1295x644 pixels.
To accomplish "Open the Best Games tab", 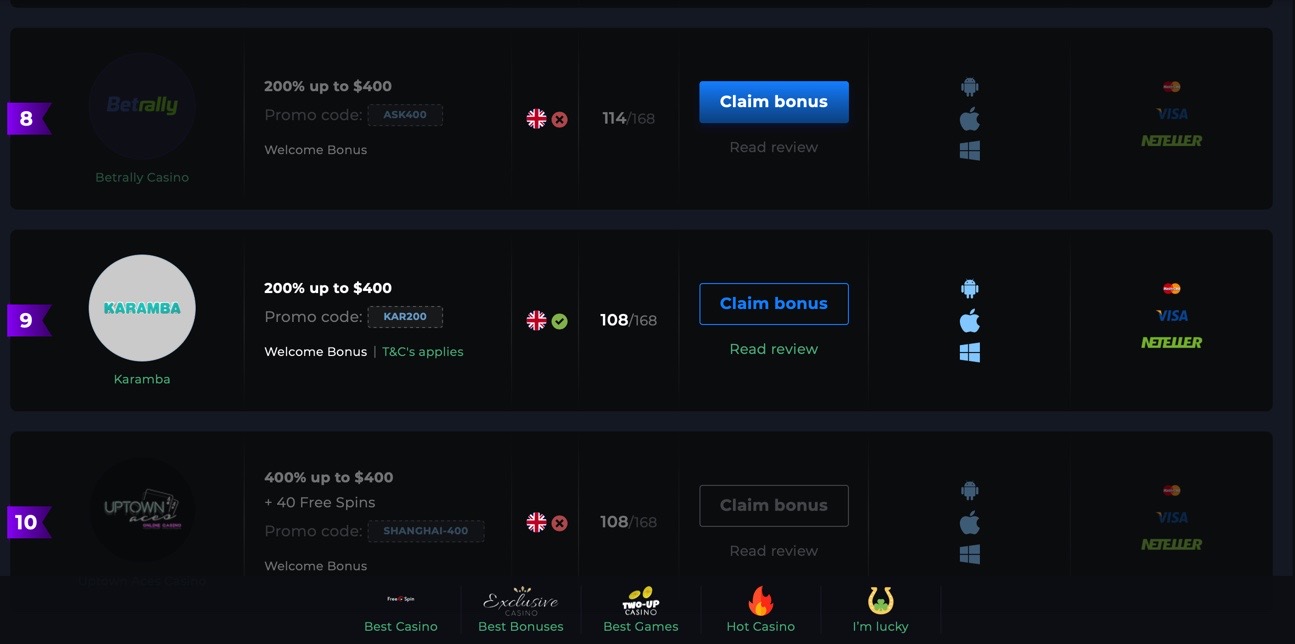I will tap(641, 610).
